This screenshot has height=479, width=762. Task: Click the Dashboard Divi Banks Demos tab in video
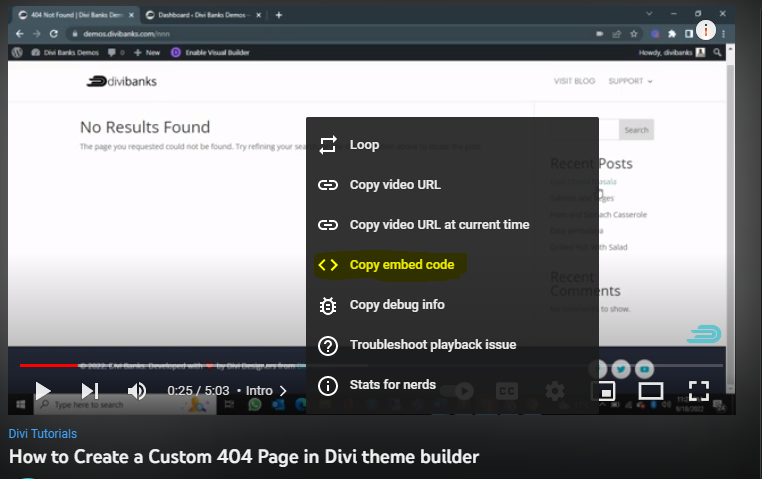[x=204, y=15]
